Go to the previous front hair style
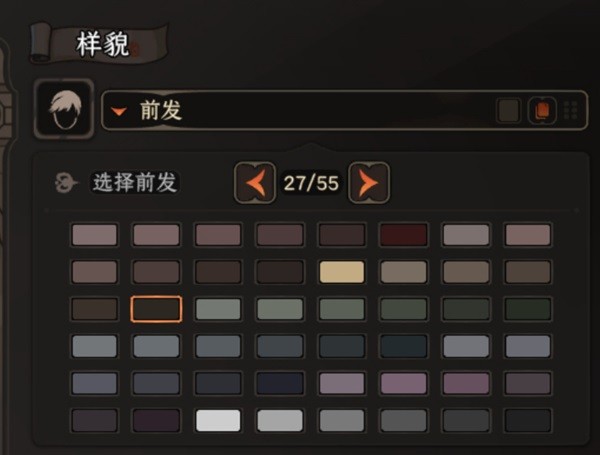The height and width of the screenshot is (455, 600). (x=255, y=183)
